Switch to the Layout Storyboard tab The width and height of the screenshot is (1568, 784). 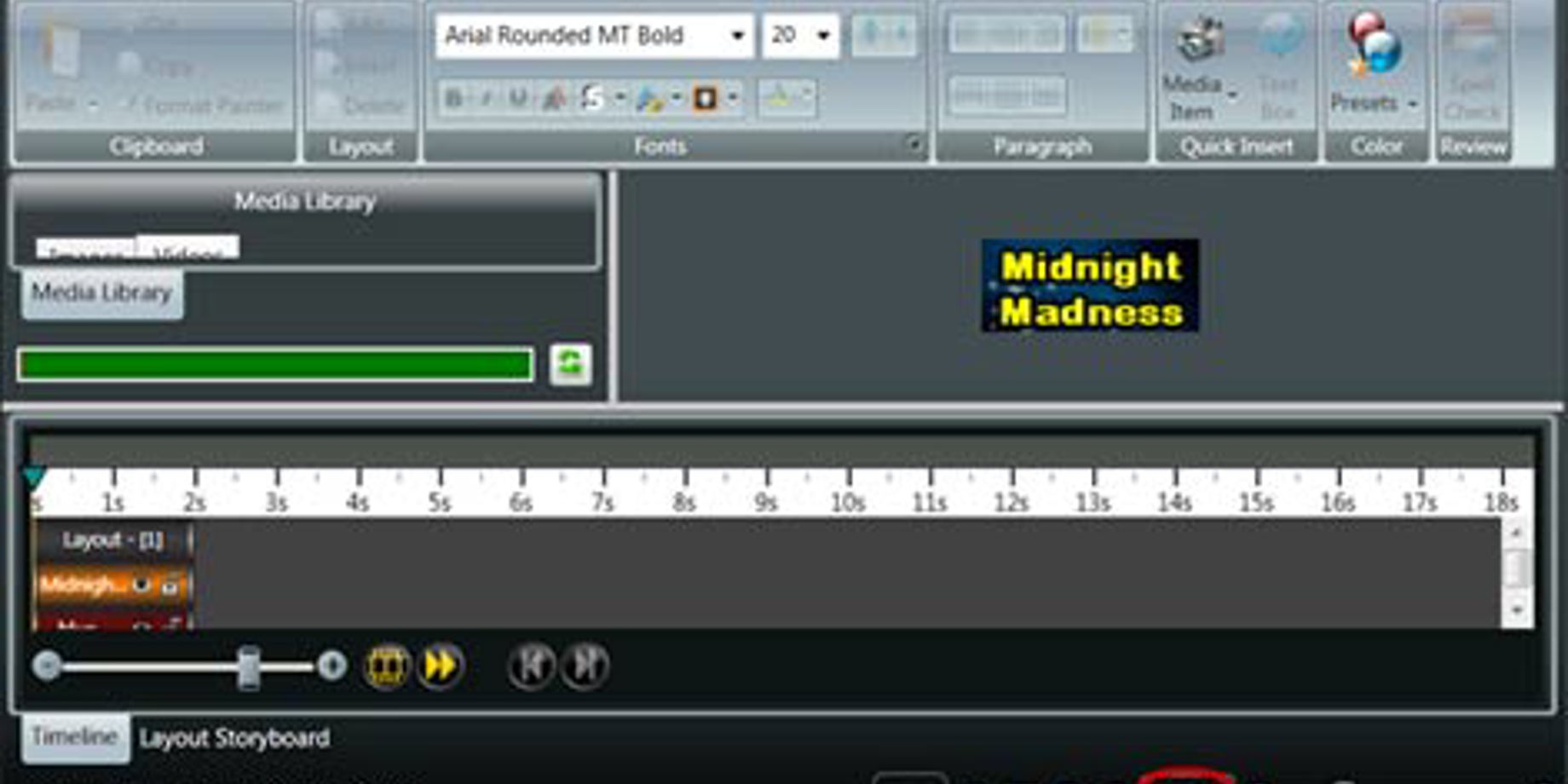tap(234, 738)
